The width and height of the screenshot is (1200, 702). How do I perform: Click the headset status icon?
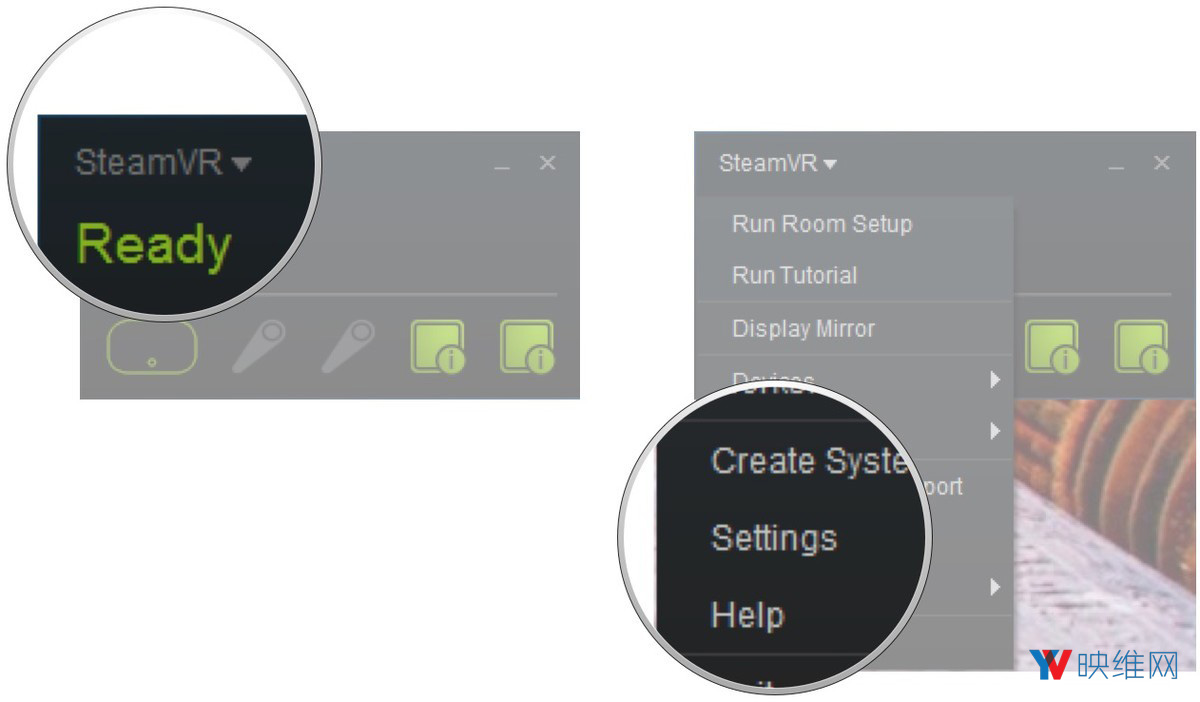tap(152, 347)
